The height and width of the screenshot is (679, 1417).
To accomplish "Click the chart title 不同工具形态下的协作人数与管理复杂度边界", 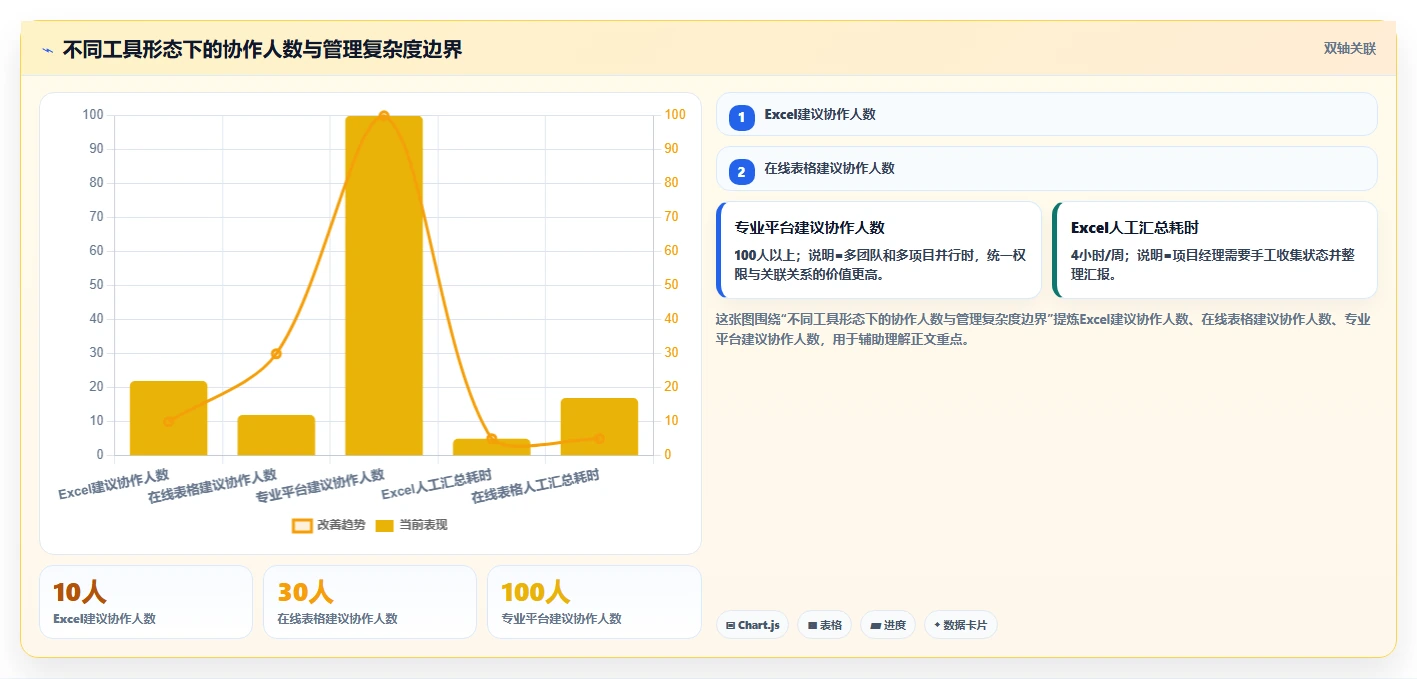I will coord(262,50).
